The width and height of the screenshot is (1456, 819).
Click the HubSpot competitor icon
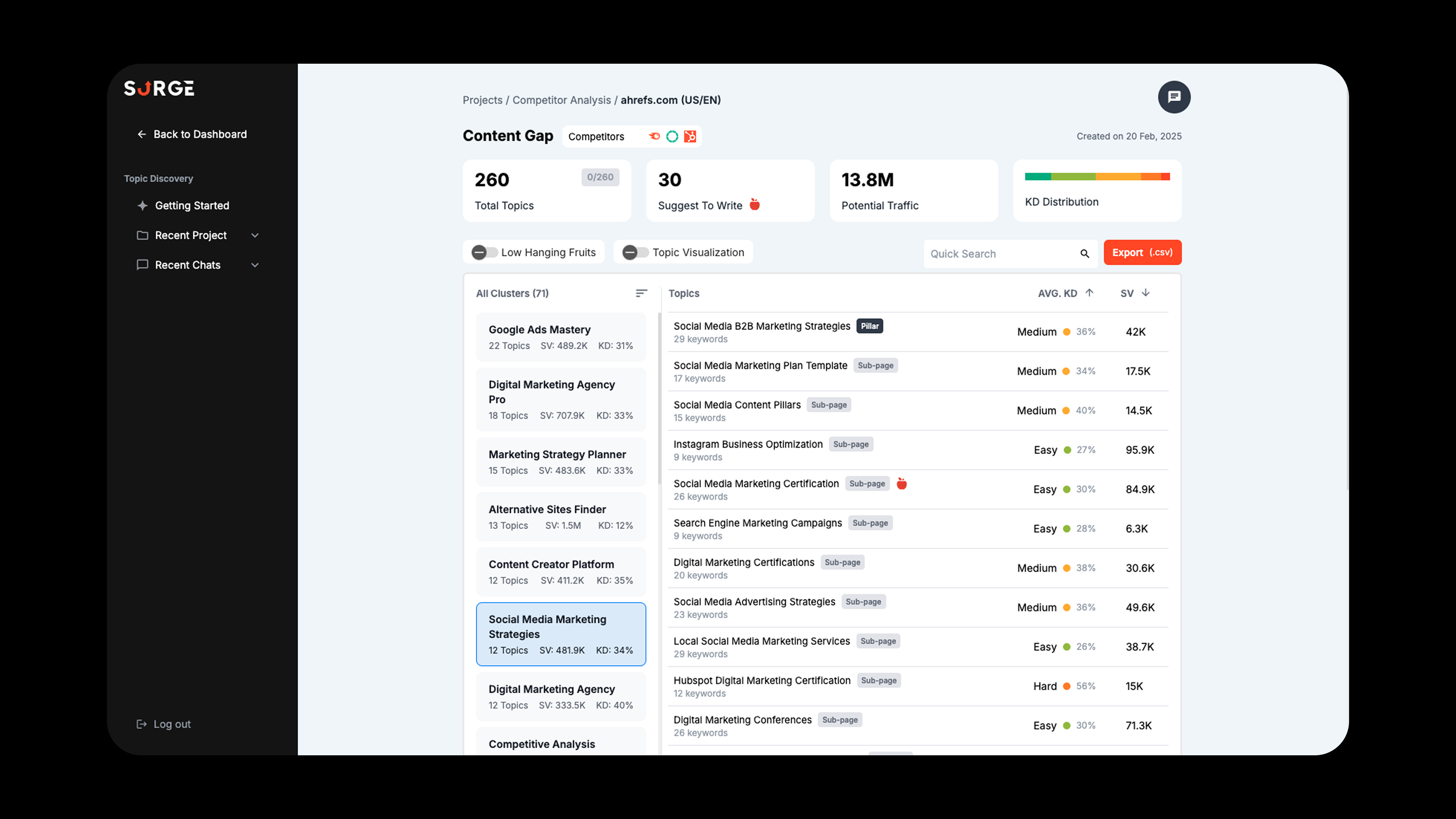point(690,136)
